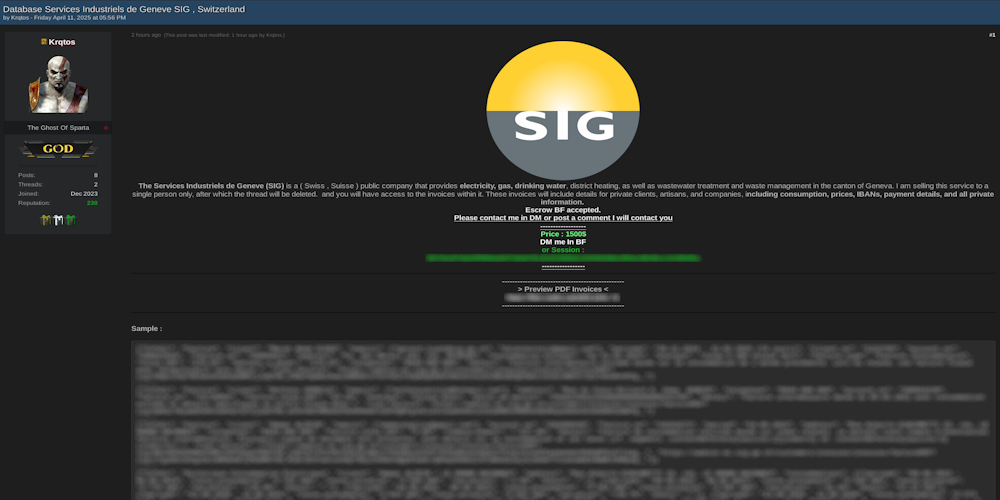The width and height of the screenshot is (1000, 500).
Task: Open the Krqtos username profile link
Action: [62, 42]
